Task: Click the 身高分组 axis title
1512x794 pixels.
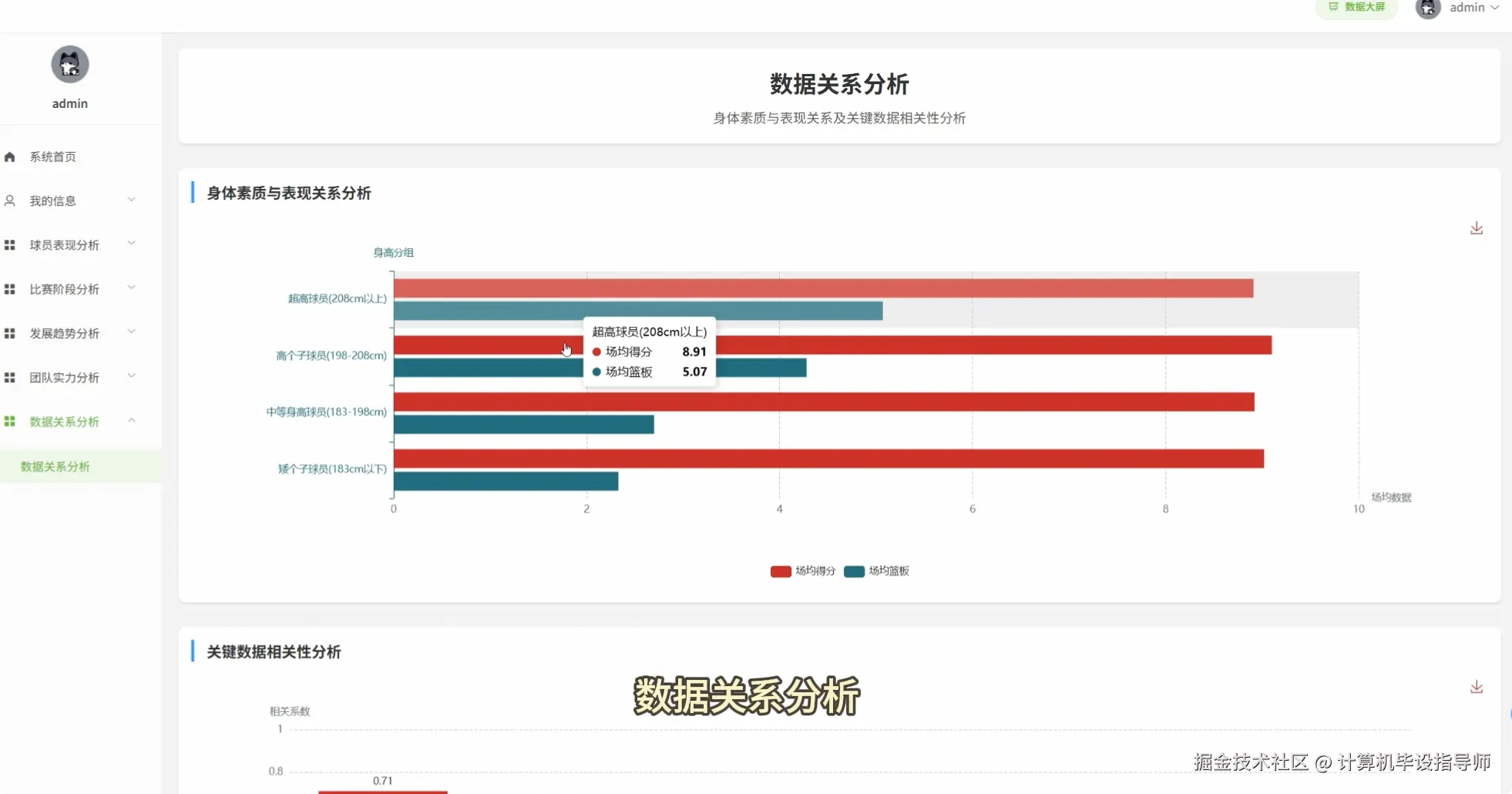Action: (394, 253)
